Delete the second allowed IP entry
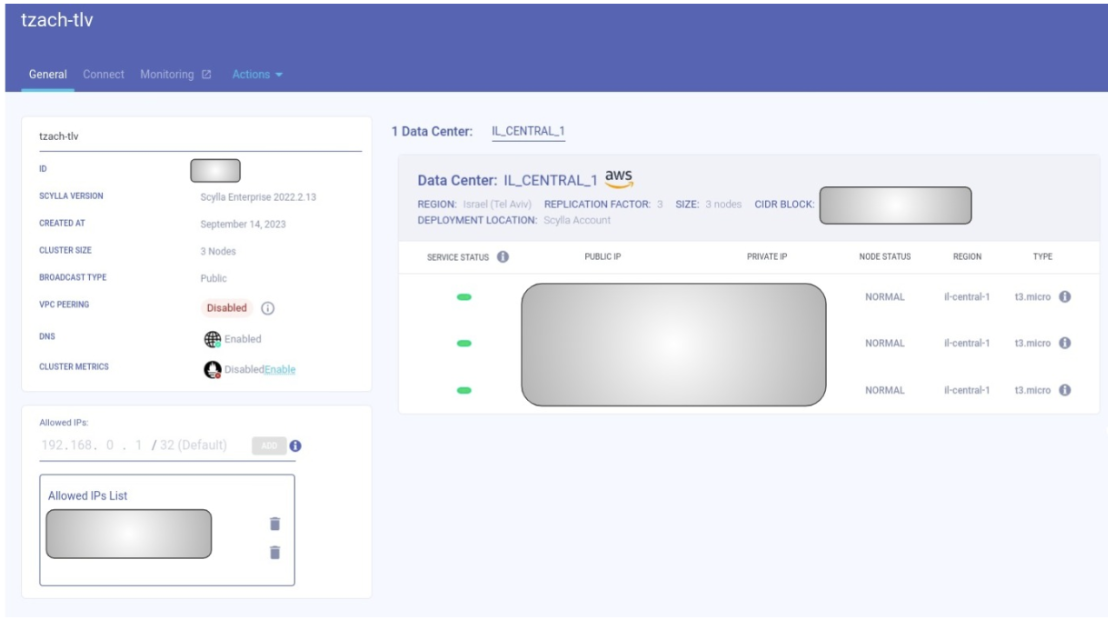 coord(275,553)
